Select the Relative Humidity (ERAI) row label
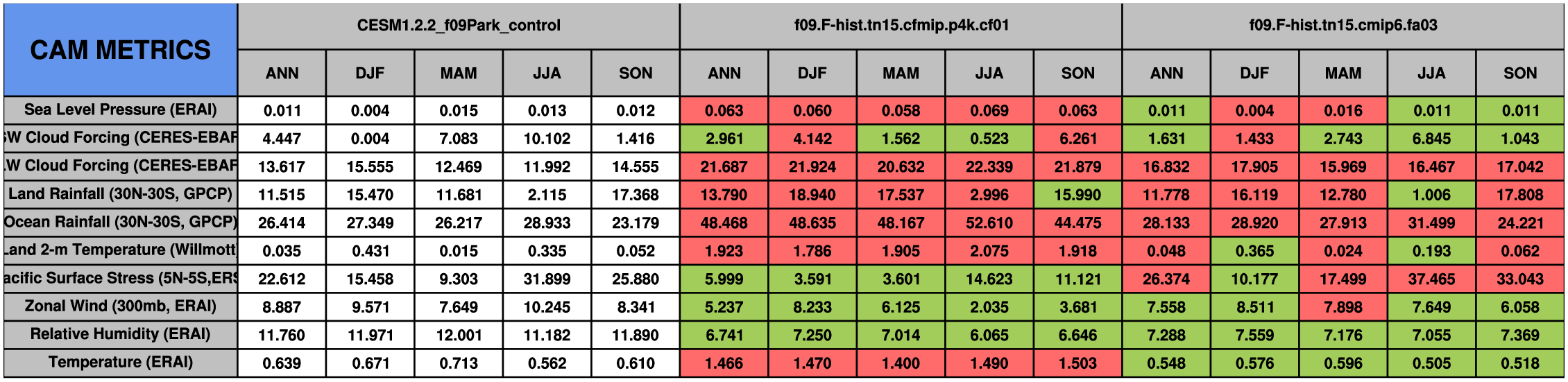The width and height of the screenshot is (1568, 382). coord(120,334)
